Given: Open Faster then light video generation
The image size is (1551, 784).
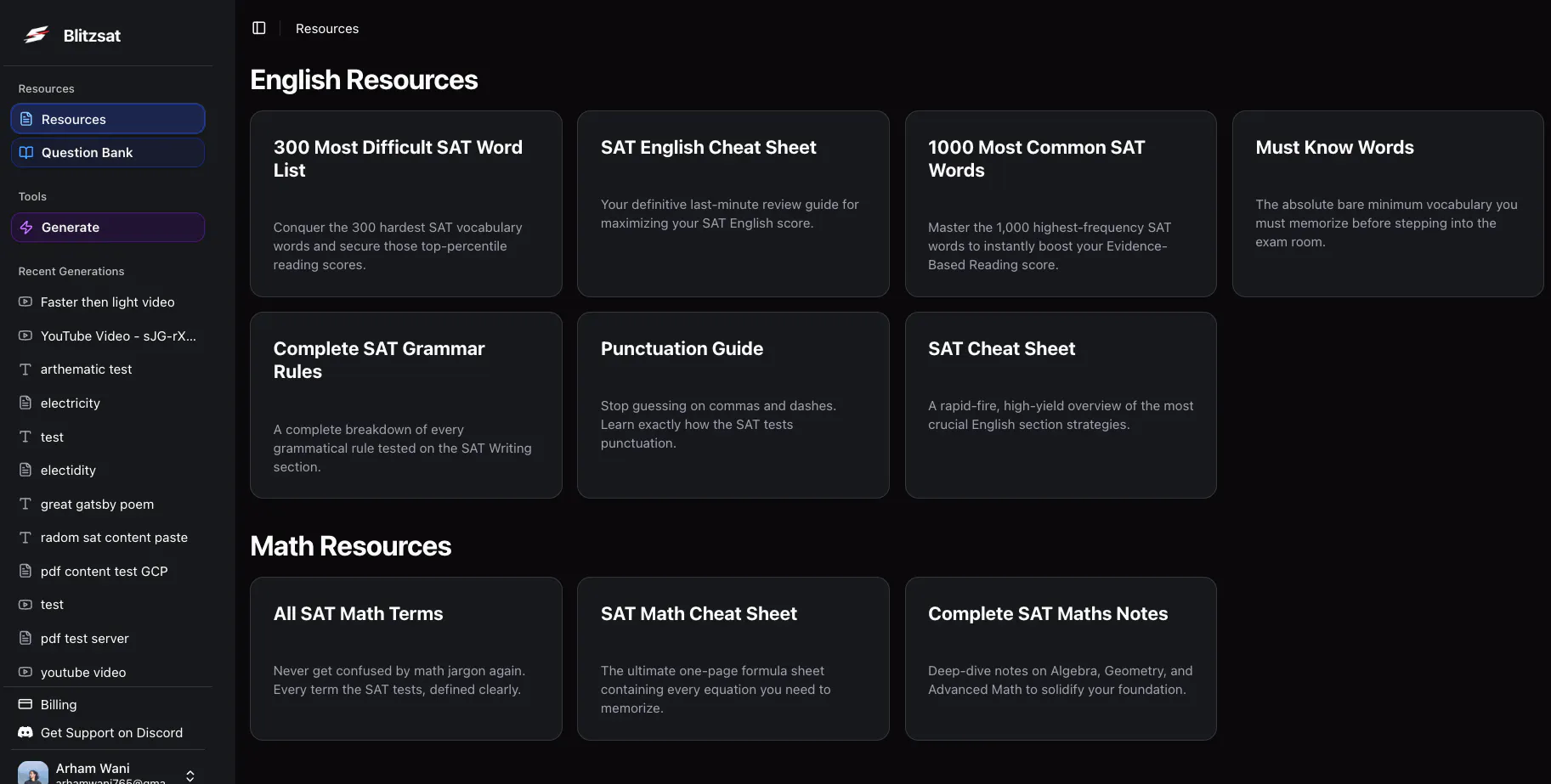Looking at the screenshot, I should [108, 302].
